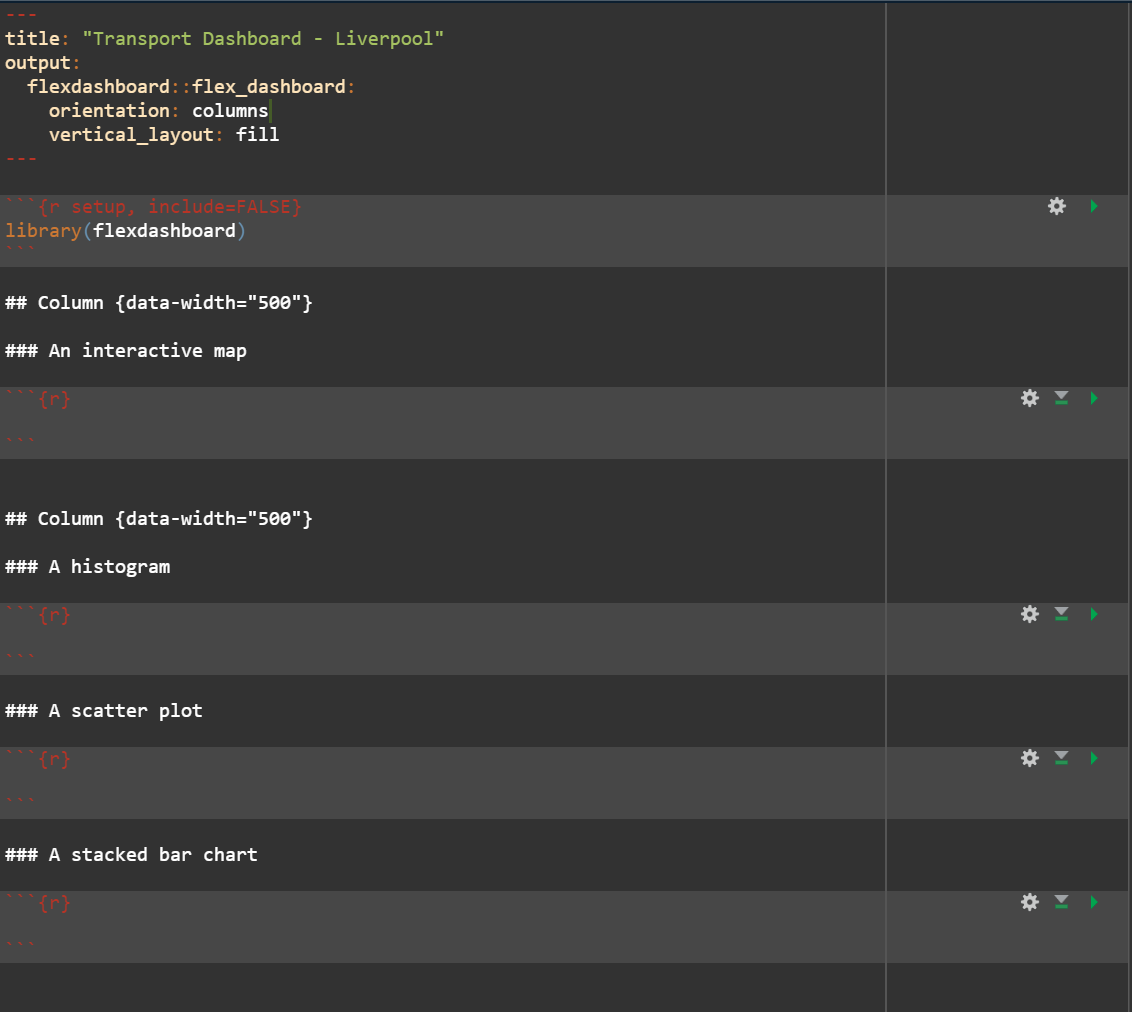Open options gear for the histogram chunk

[x=1029, y=614]
